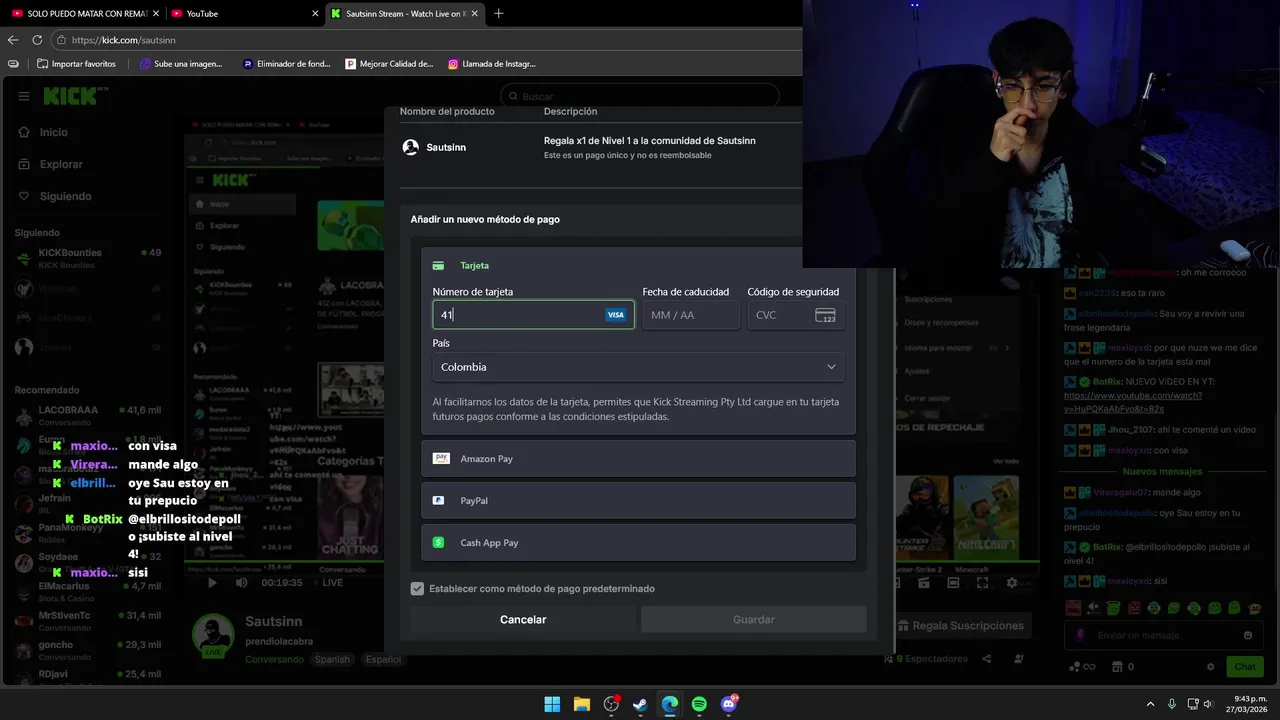Open Eliminador de fondo bookmark
Screen dimensions: 1280x720
pyautogui.click(x=286, y=64)
